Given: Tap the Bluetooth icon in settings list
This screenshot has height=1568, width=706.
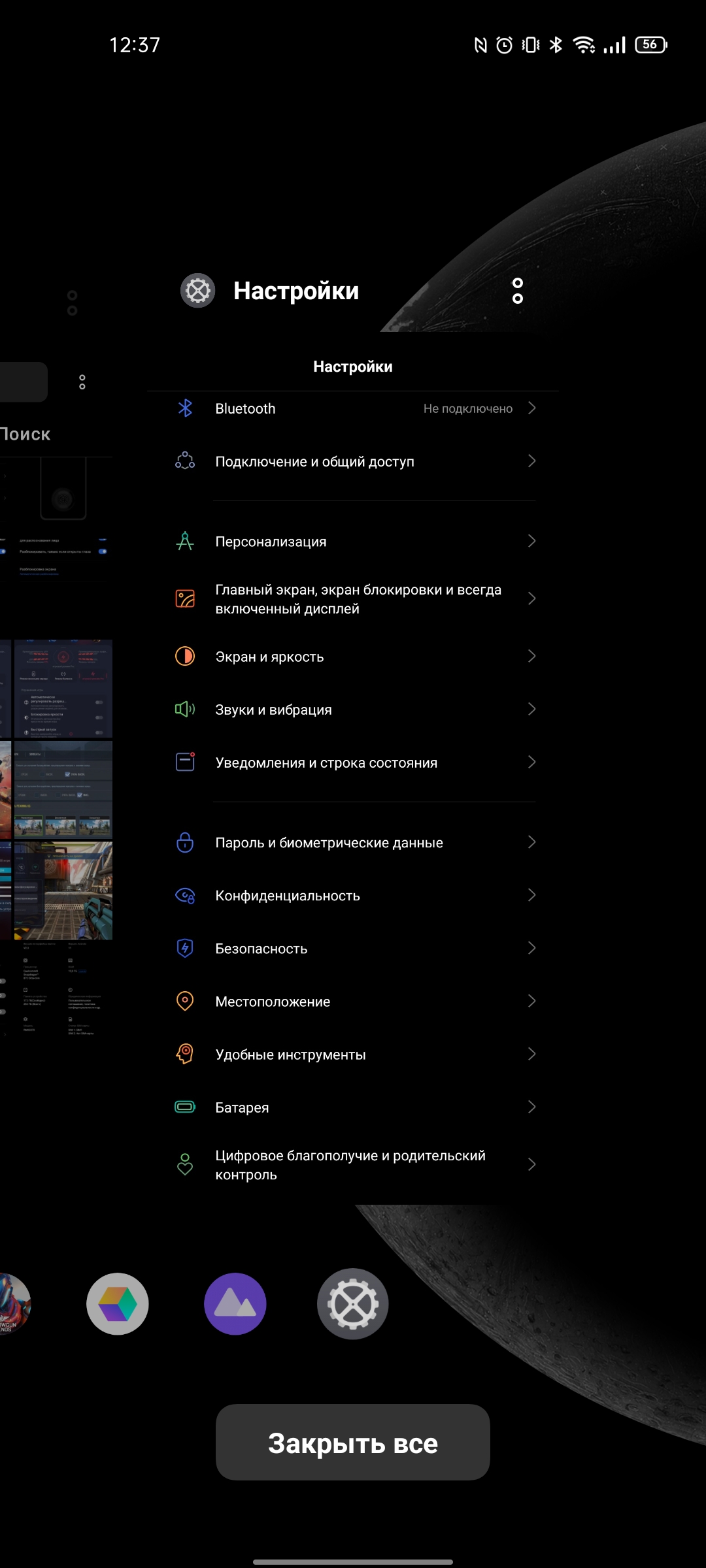Looking at the screenshot, I should [185, 408].
